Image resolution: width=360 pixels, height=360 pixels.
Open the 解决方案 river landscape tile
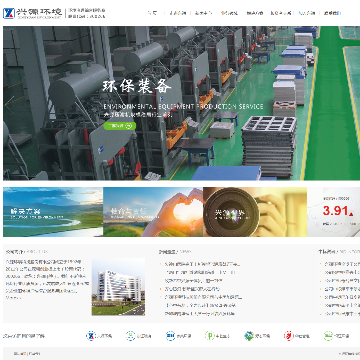53,212
